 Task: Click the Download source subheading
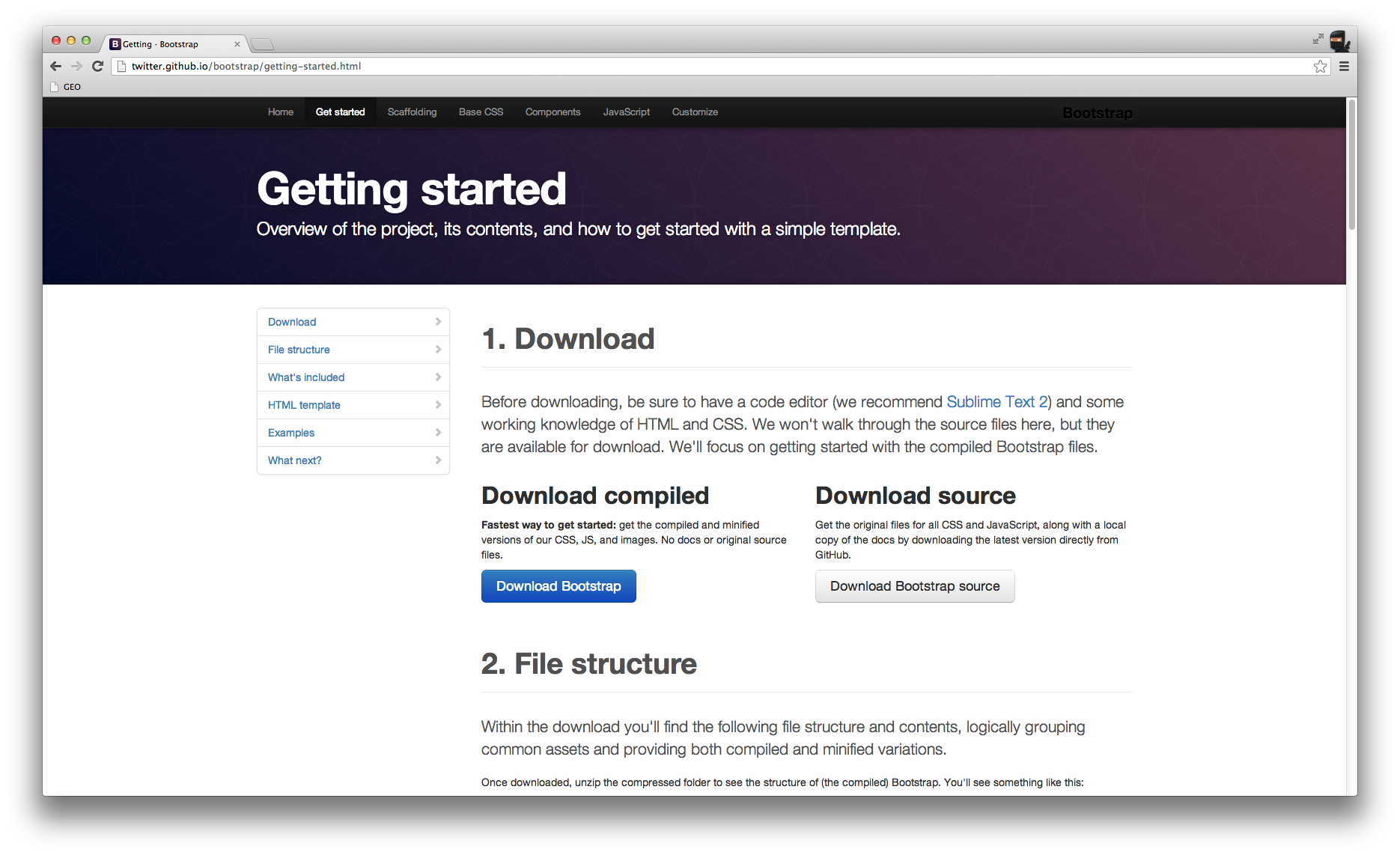916,496
